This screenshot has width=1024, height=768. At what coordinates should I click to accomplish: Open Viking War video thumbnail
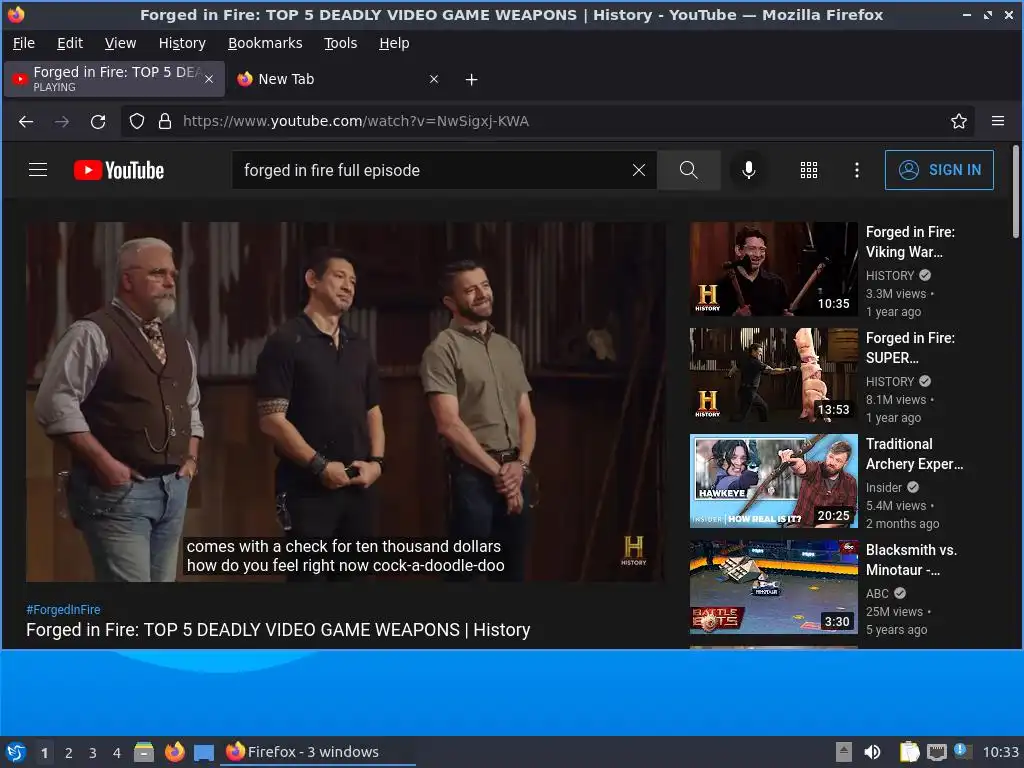point(774,269)
